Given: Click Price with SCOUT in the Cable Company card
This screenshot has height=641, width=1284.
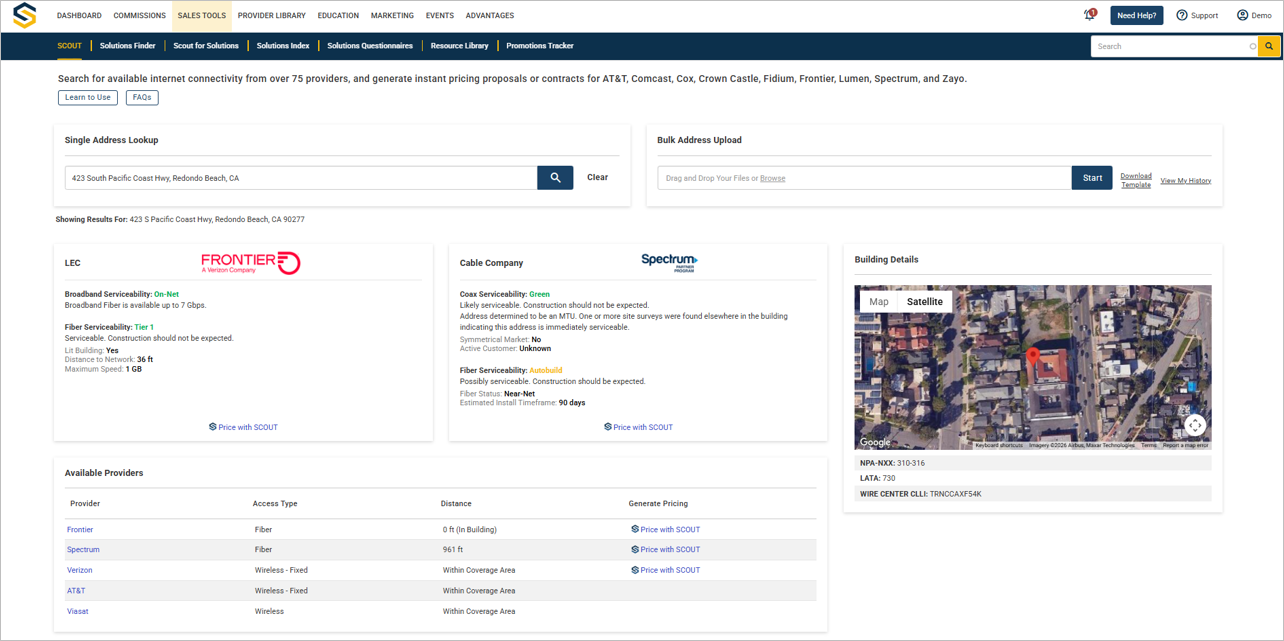Looking at the screenshot, I should tap(638, 427).
